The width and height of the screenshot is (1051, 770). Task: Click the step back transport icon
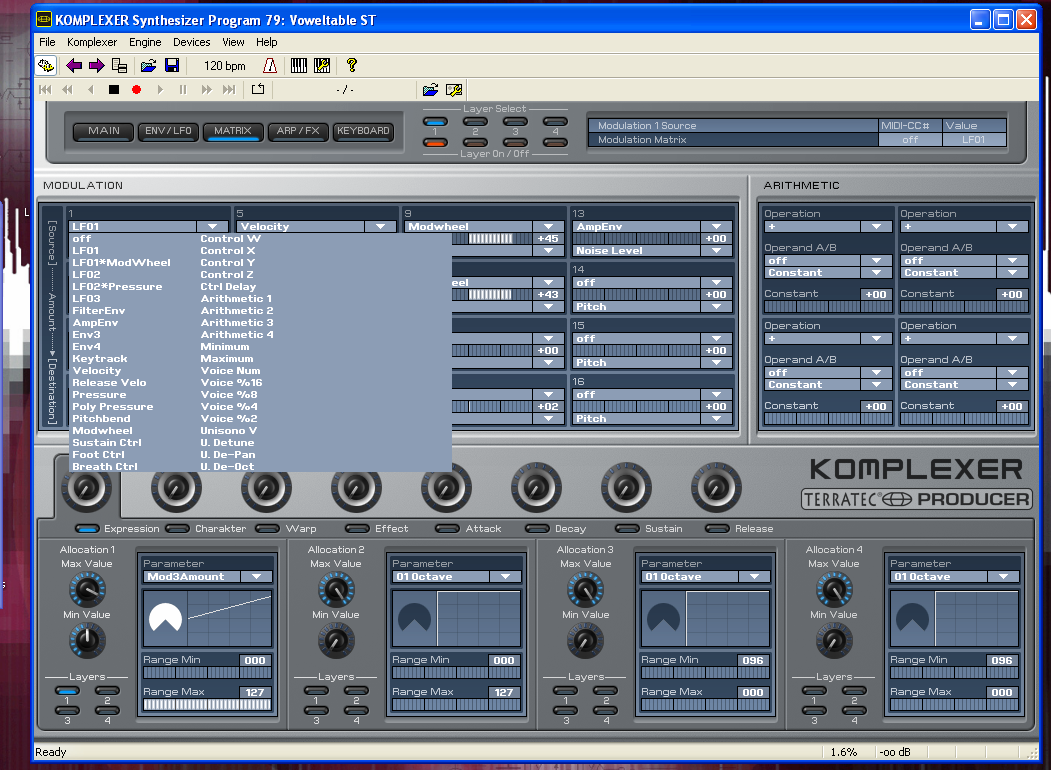(91, 90)
